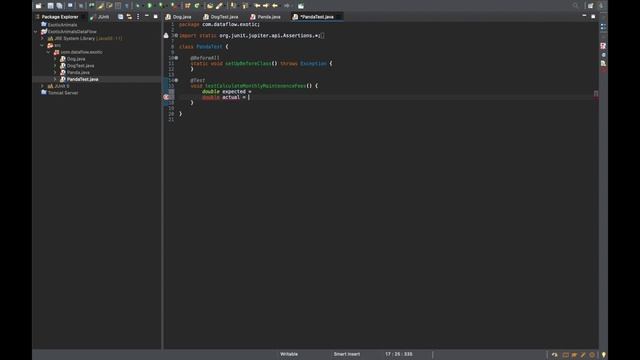The height and width of the screenshot is (360, 640).
Task: Click the PandaTest class name in code
Action: pos(209,47)
